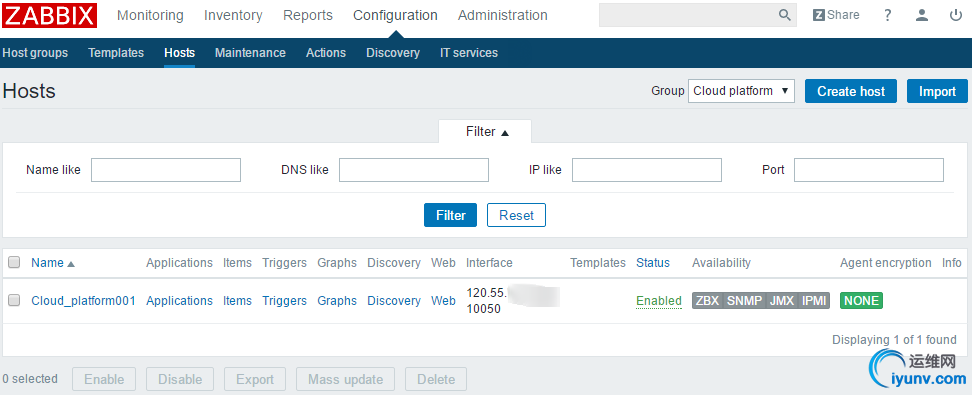This screenshot has width=972, height=395.
Task: Click the Export button
Action: tap(255, 379)
